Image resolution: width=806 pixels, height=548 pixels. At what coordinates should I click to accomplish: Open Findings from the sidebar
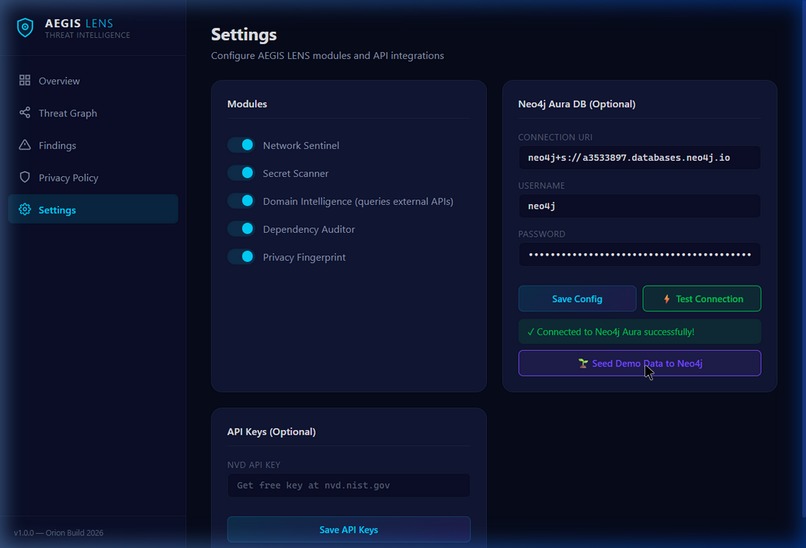click(93, 145)
